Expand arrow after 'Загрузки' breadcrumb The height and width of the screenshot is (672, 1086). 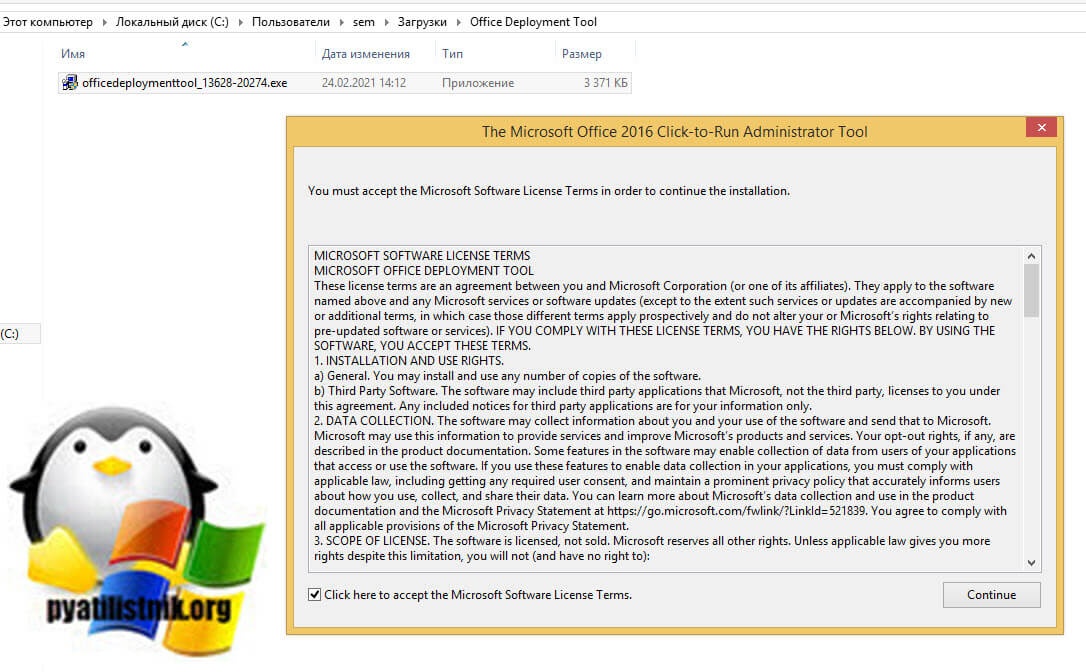tap(459, 22)
